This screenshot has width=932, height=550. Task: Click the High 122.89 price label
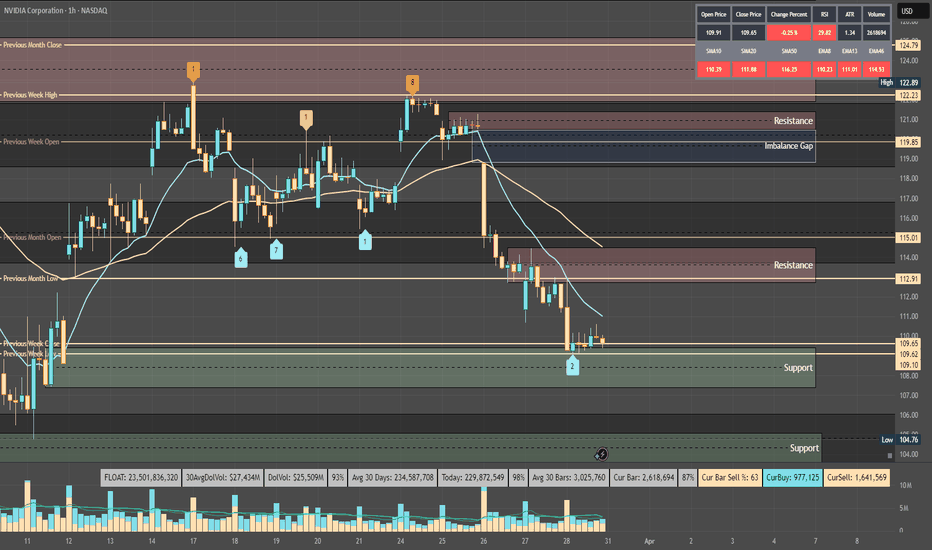pos(899,83)
